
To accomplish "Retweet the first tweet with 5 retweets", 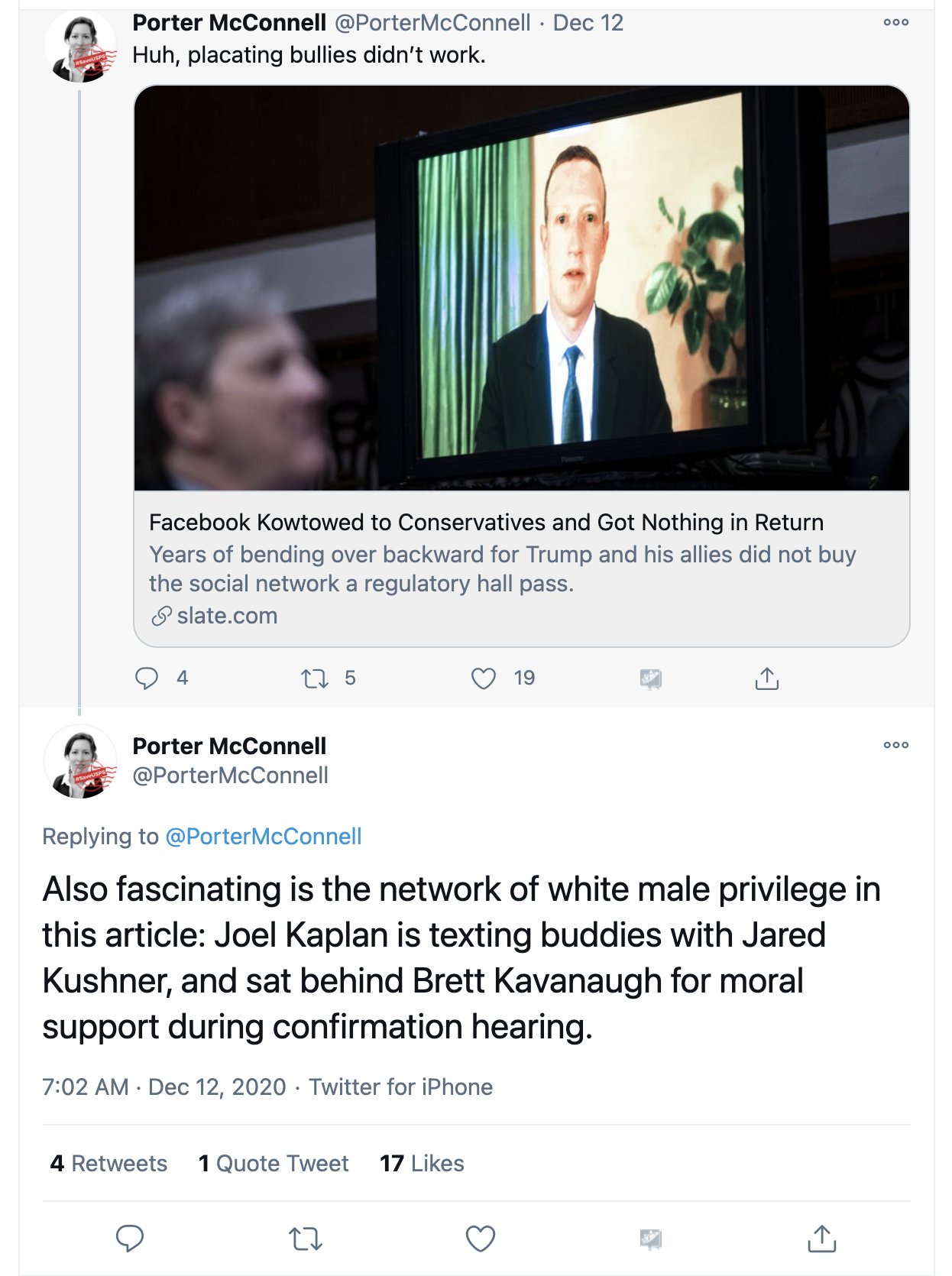I will (x=314, y=678).
